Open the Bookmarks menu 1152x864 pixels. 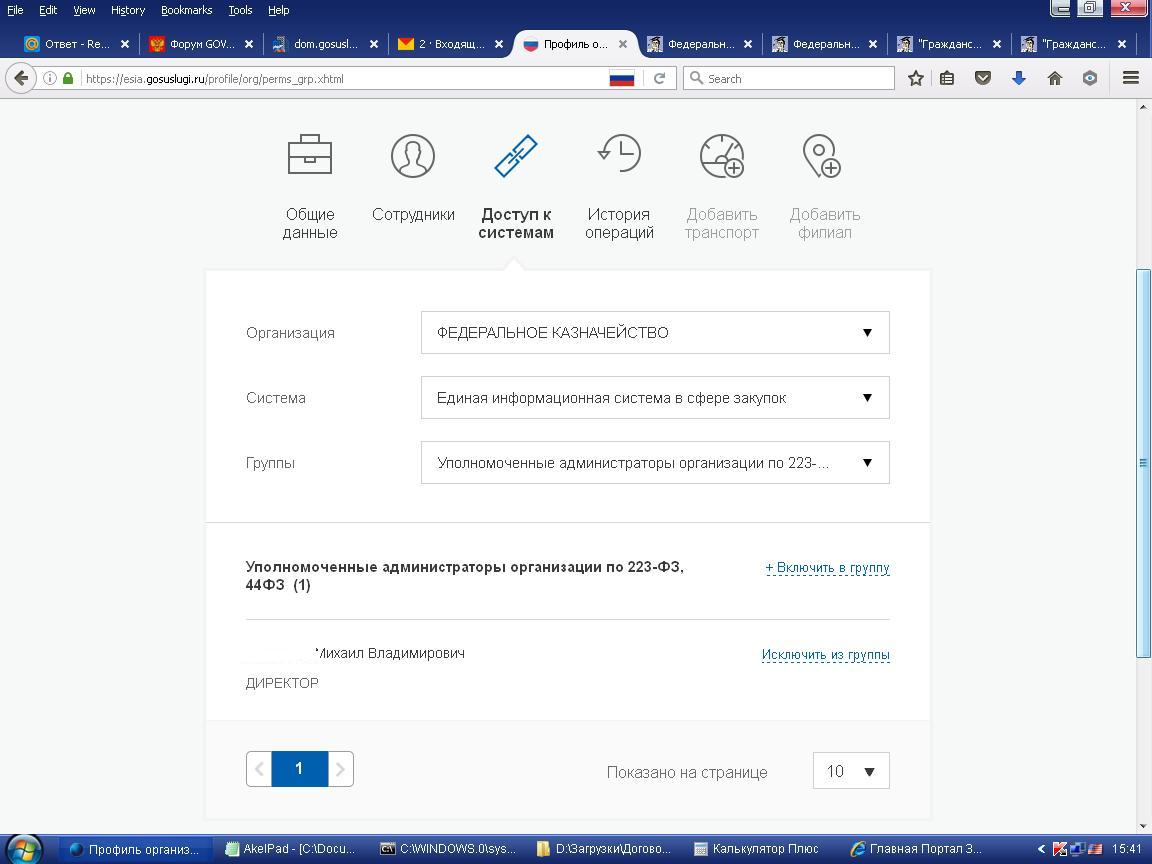tap(186, 10)
